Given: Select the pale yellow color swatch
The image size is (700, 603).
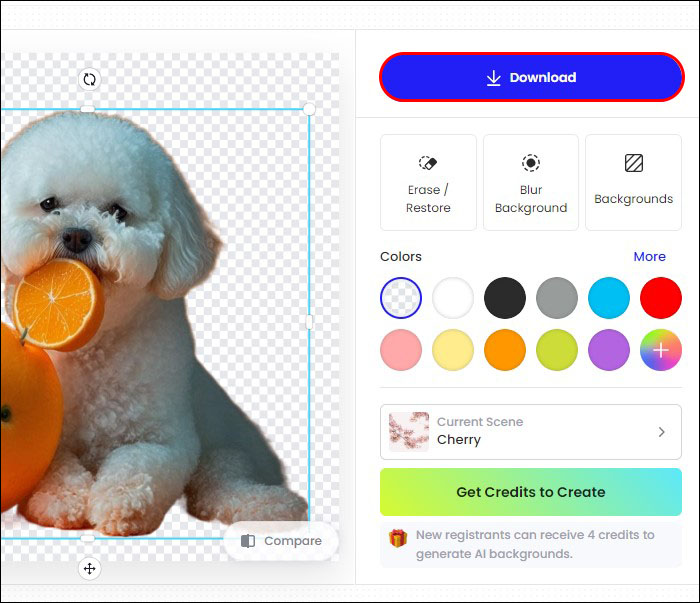Looking at the screenshot, I should click(453, 350).
